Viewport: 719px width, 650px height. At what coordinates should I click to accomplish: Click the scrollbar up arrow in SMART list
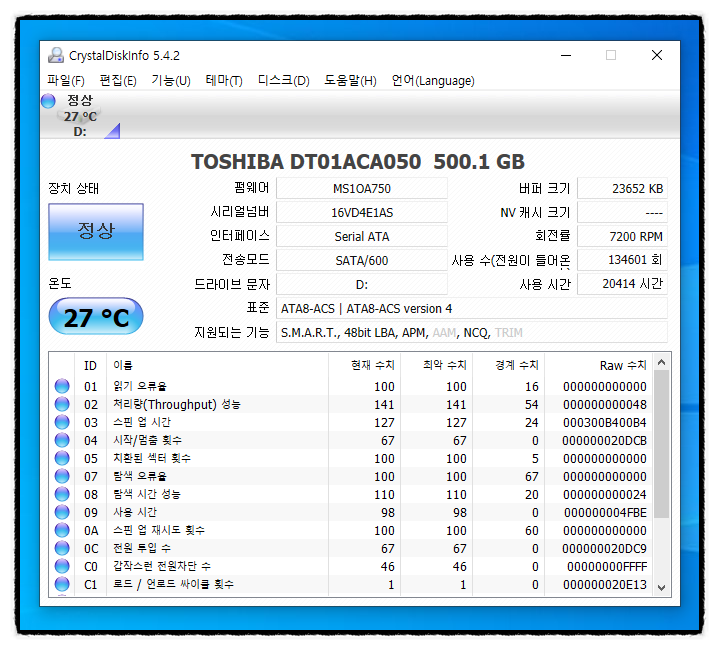[x=661, y=363]
